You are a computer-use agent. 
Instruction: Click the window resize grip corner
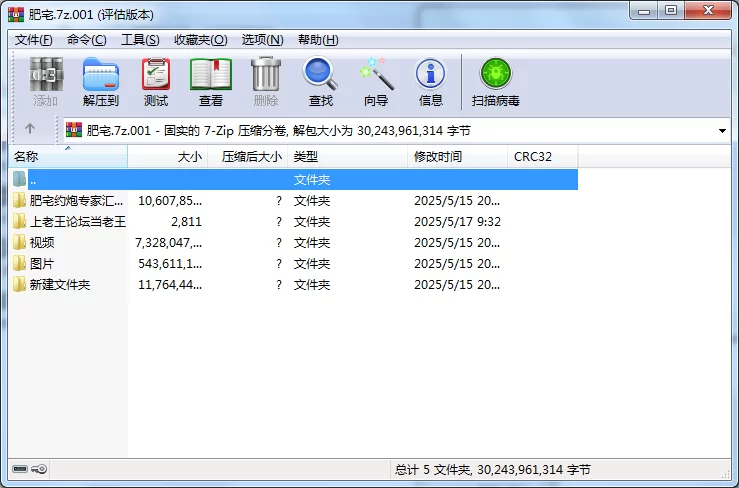pos(725,474)
